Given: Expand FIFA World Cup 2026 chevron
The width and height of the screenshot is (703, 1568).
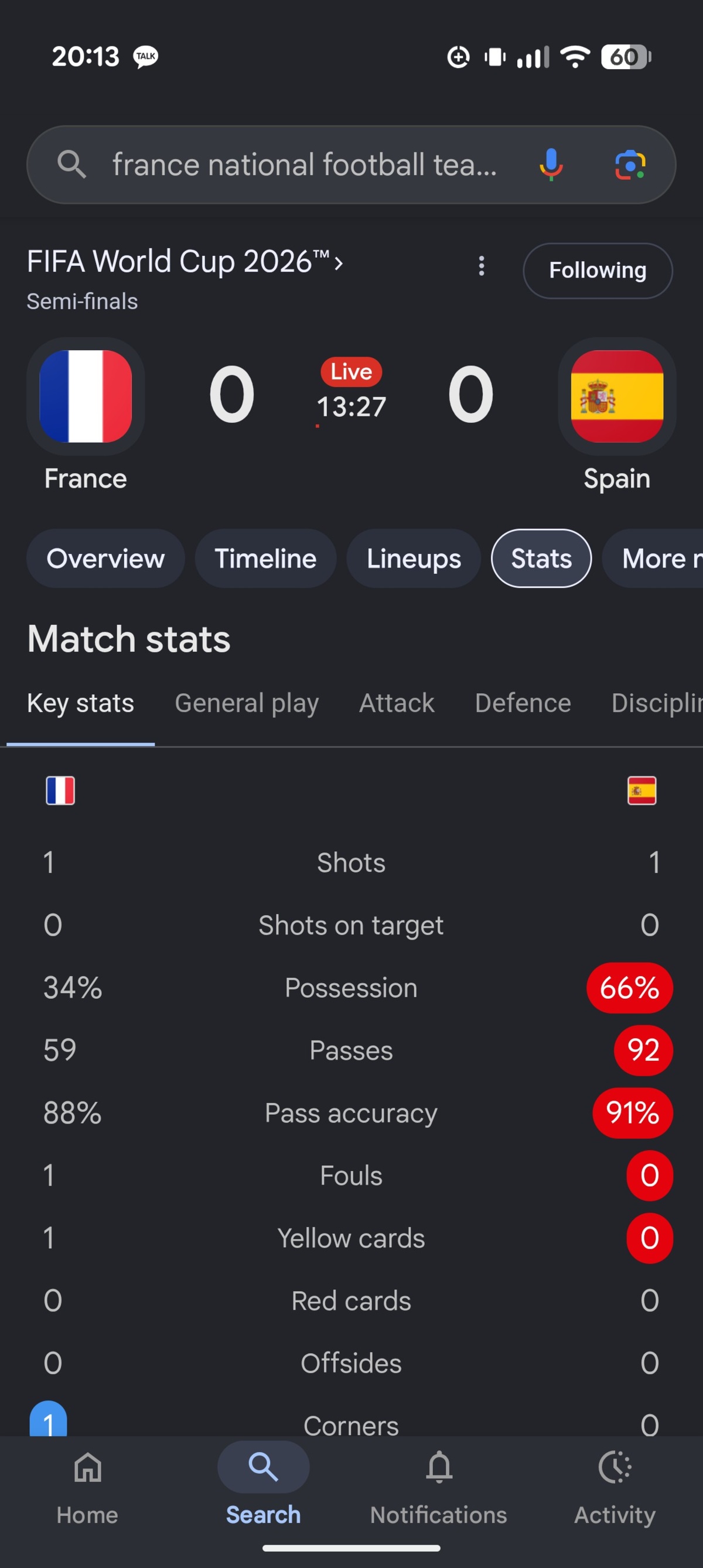Looking at the screenshot, I should point(339,263).
